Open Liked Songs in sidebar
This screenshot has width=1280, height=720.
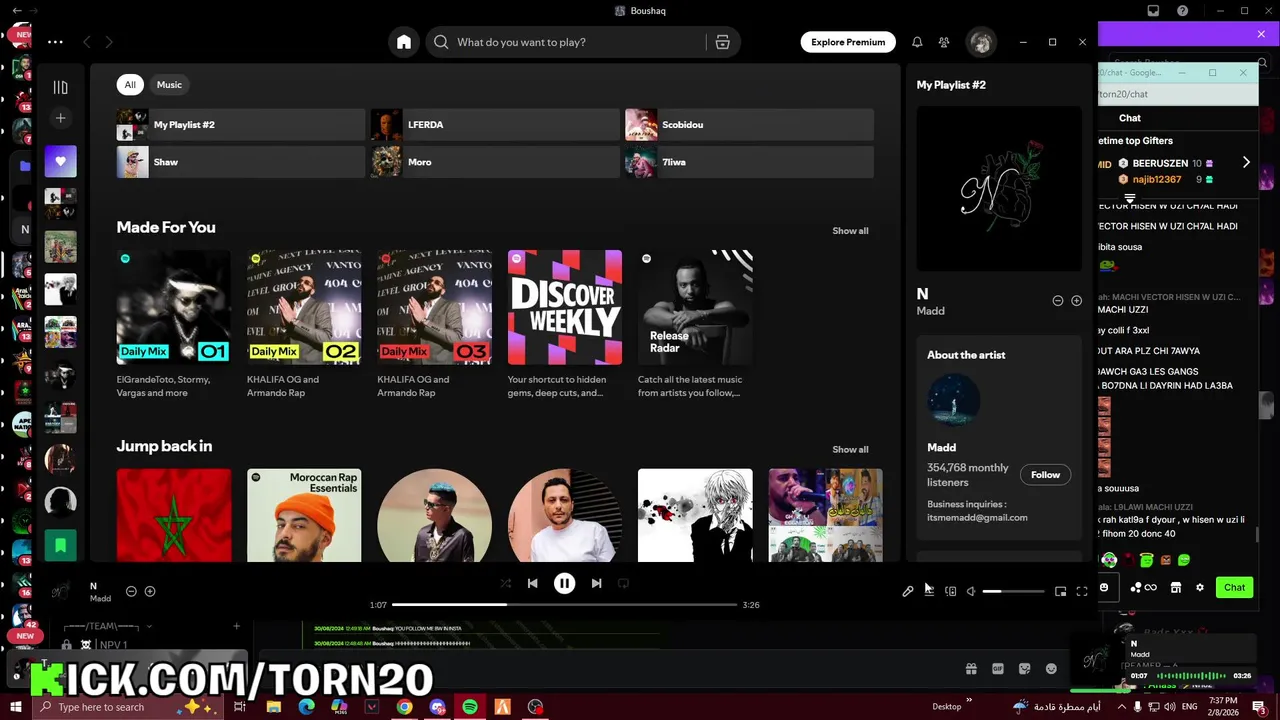[x=60, y=161]
